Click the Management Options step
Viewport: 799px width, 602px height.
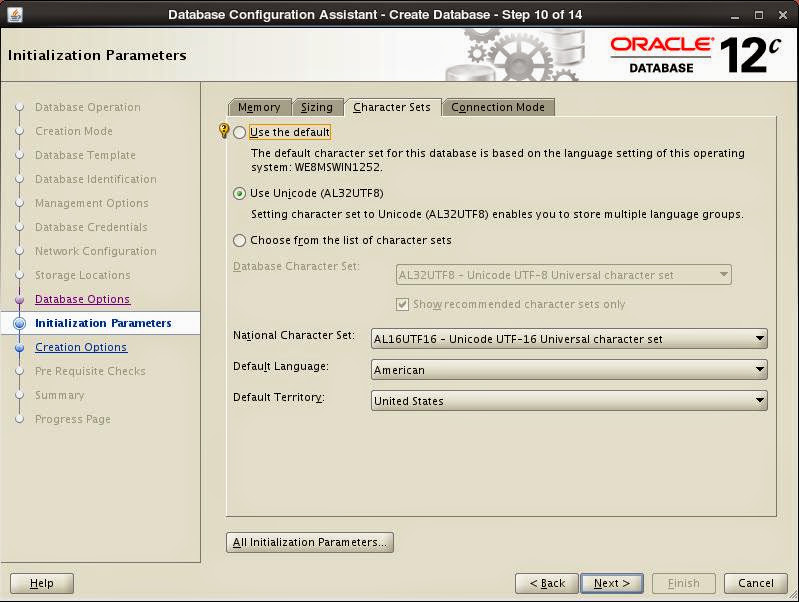pos(92,203)
